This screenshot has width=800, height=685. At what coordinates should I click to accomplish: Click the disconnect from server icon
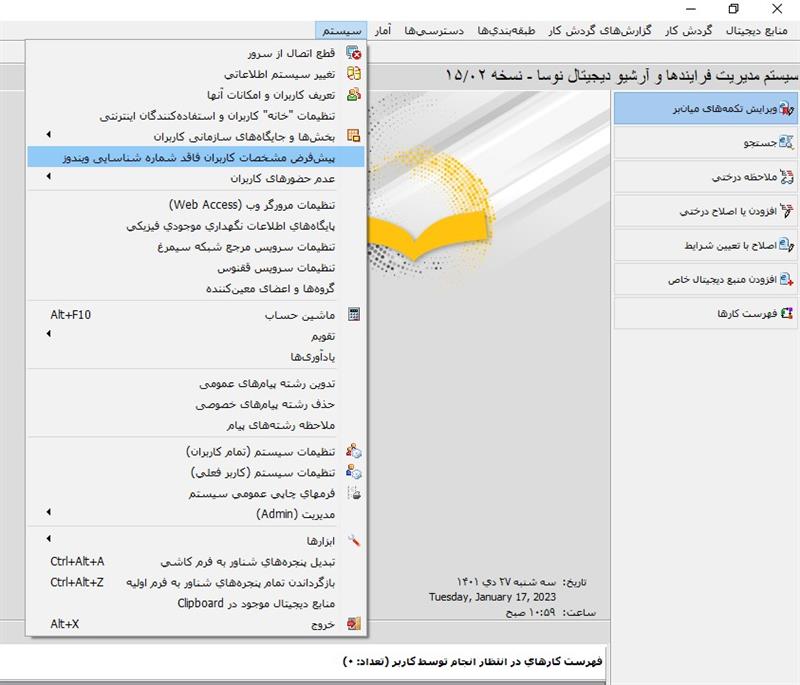click(x=352, y=53)
